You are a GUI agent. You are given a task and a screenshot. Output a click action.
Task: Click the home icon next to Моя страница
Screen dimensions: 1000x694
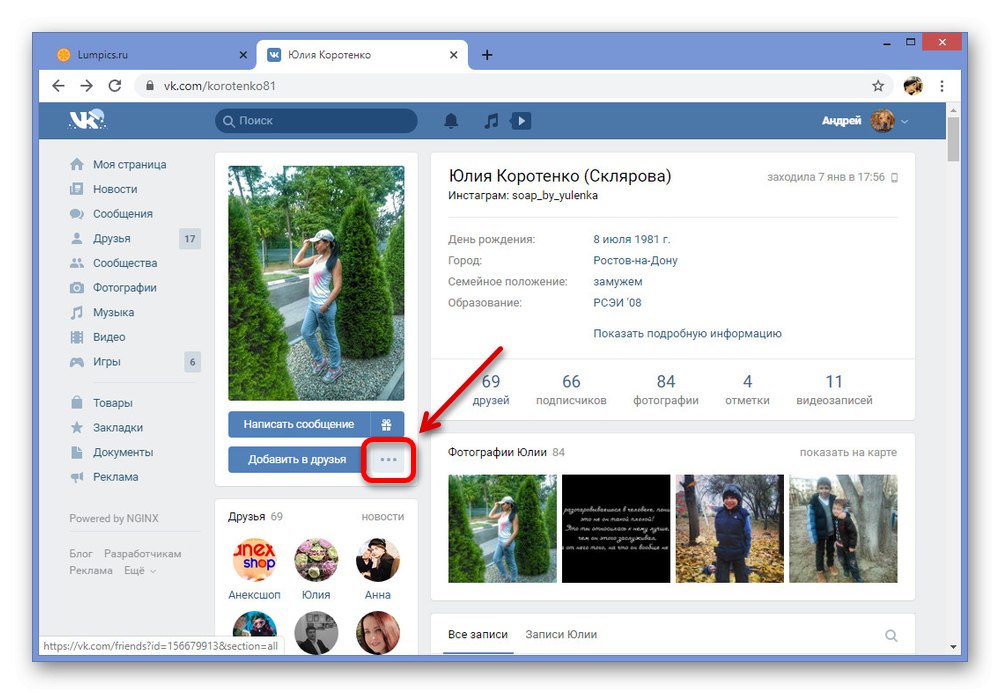point(77,165)
